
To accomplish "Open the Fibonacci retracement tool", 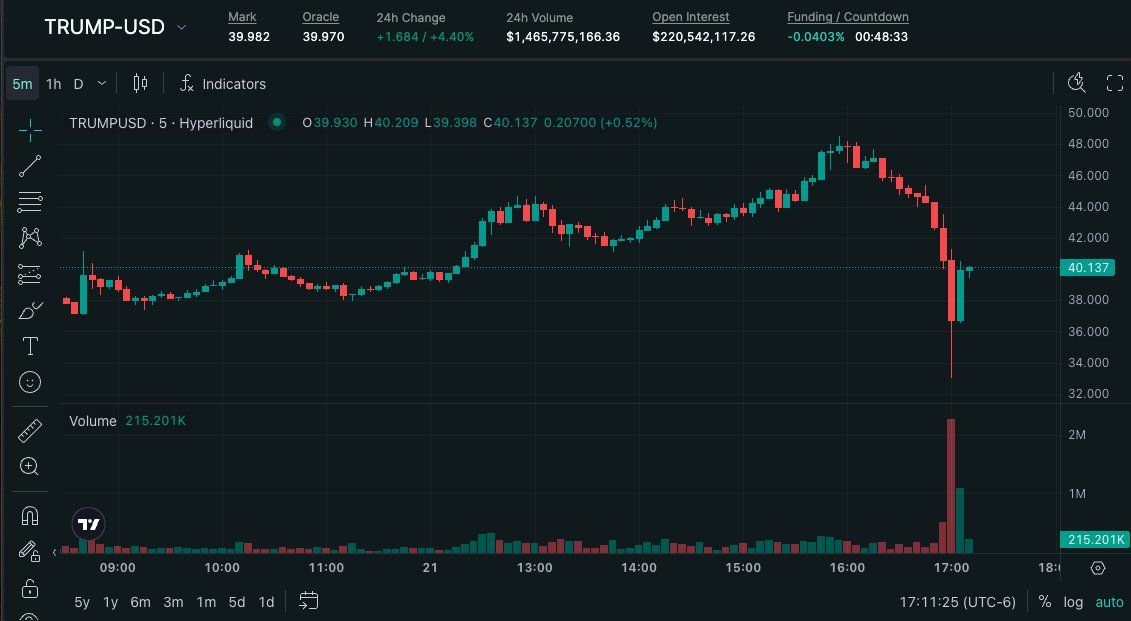I will (30, 202).
